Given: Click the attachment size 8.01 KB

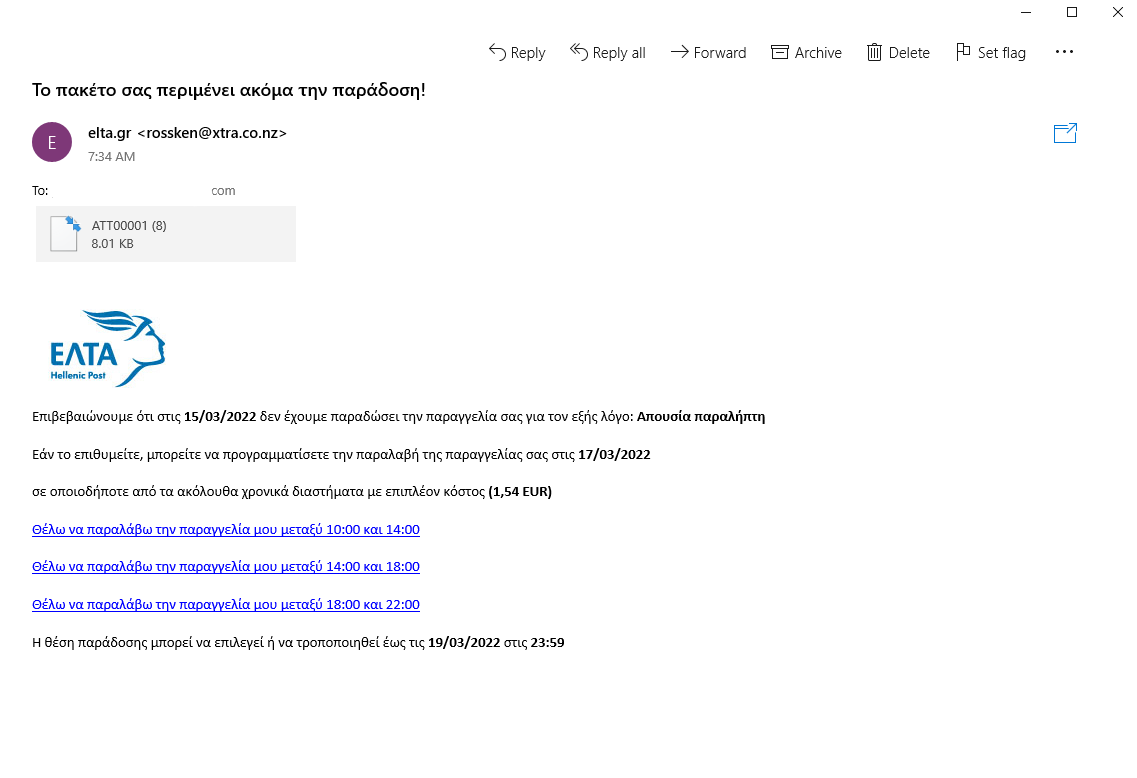Looking at the screenshot, I should coord(112,244).
